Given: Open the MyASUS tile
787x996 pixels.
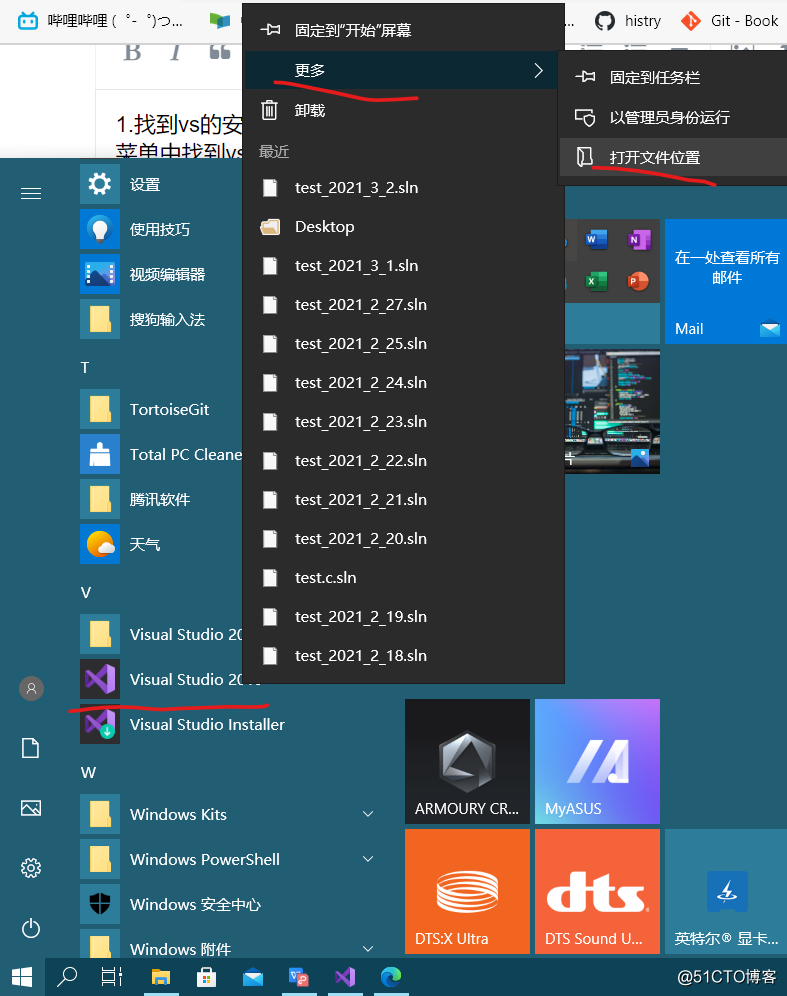Looking at the screenshot, I should pos(597,761).
